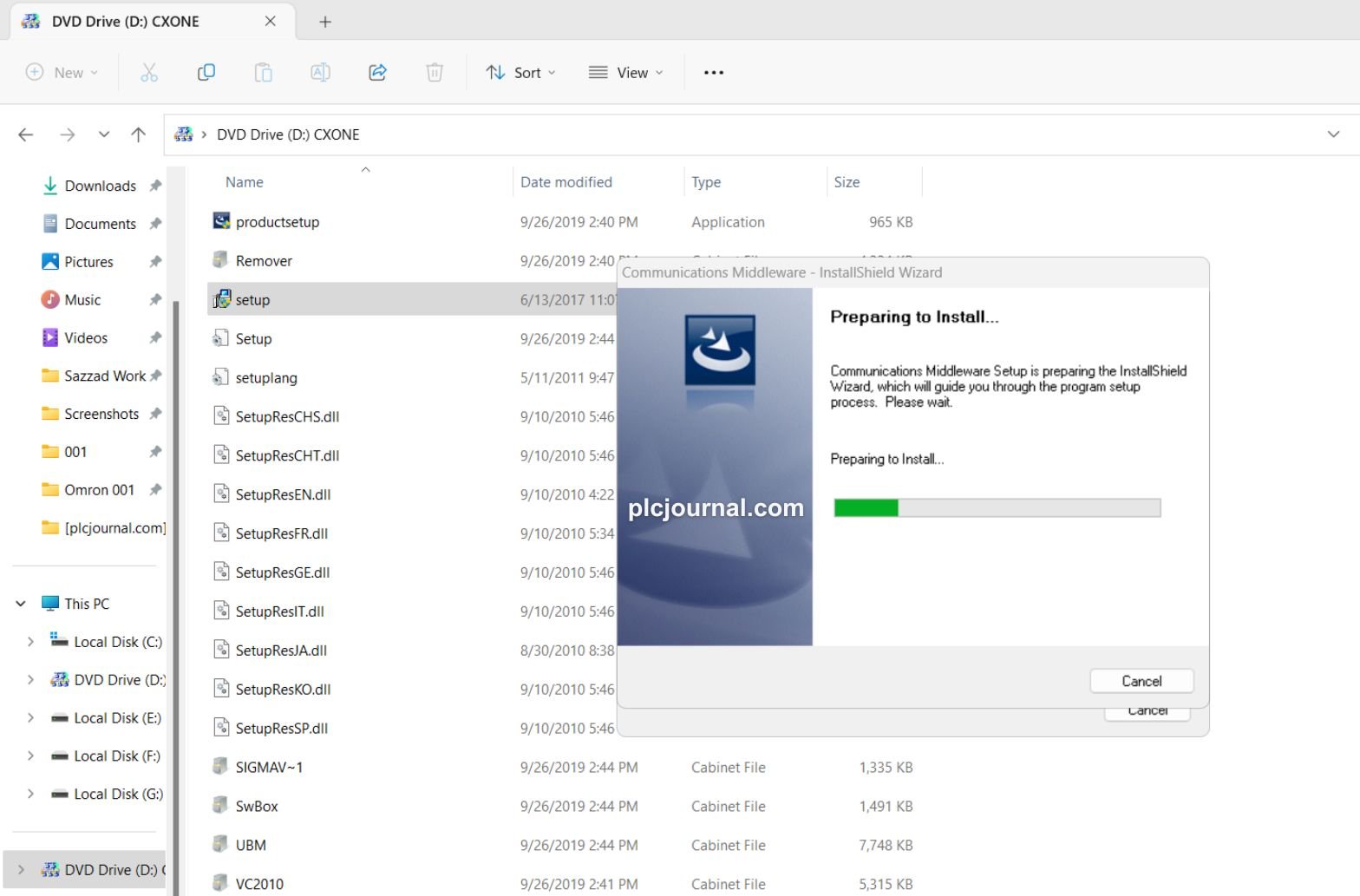
Task: Click the navigation pane vertical scrollbar
Action: tap(176, 598)
